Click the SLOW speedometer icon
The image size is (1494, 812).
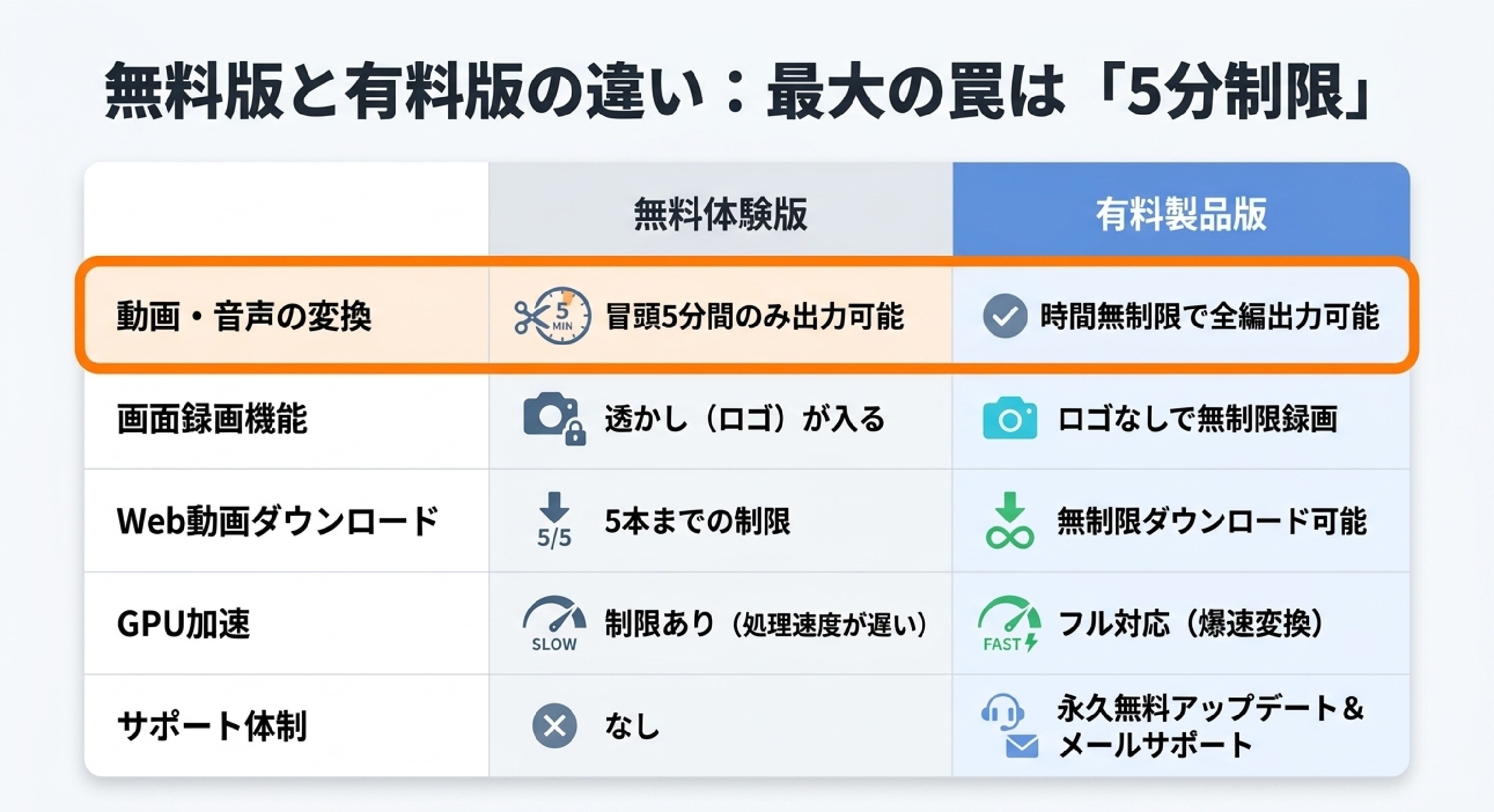(554, 624)
